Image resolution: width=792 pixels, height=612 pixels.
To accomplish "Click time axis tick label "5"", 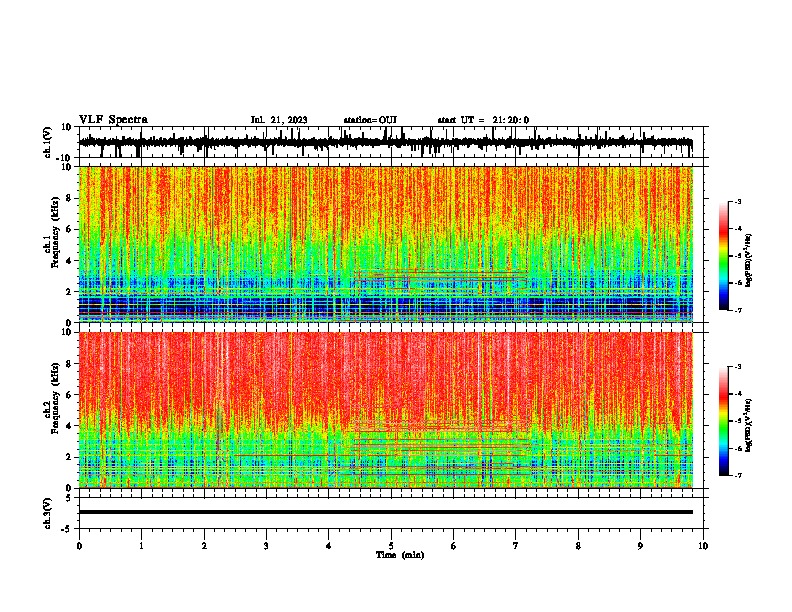I will pos(391,546).
